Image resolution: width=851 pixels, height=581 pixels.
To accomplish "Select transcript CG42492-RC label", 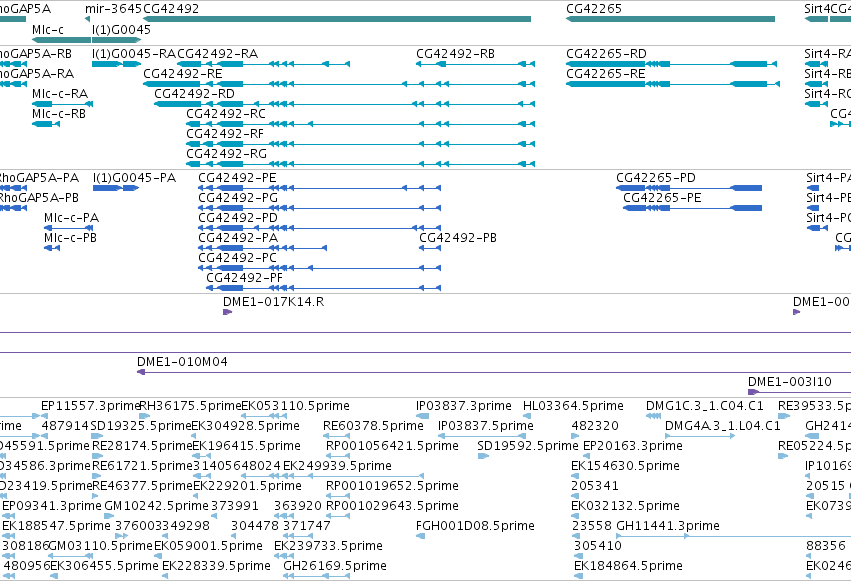I will [226, 114].
